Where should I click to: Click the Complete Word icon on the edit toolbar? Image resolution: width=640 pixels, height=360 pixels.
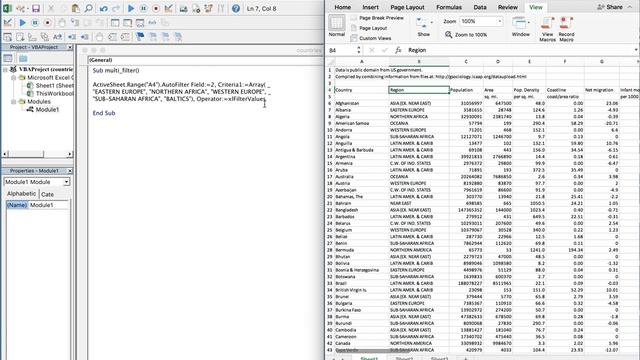pyautogui.click(x=58, y=37)
